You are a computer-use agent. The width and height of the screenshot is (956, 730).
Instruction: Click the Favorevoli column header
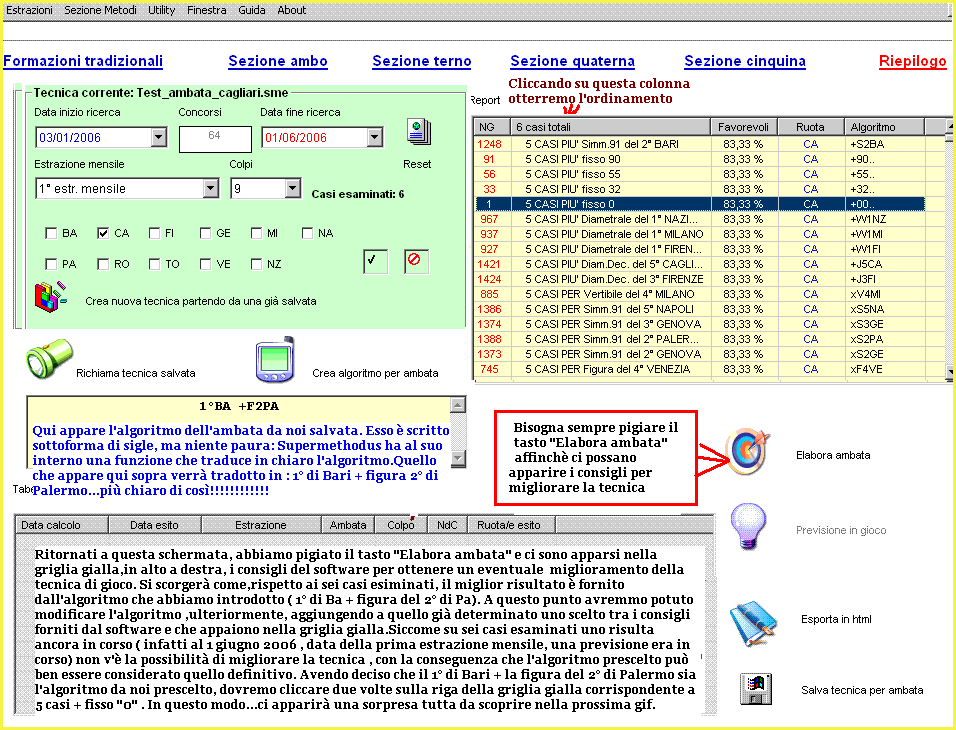tap(744, 127)
